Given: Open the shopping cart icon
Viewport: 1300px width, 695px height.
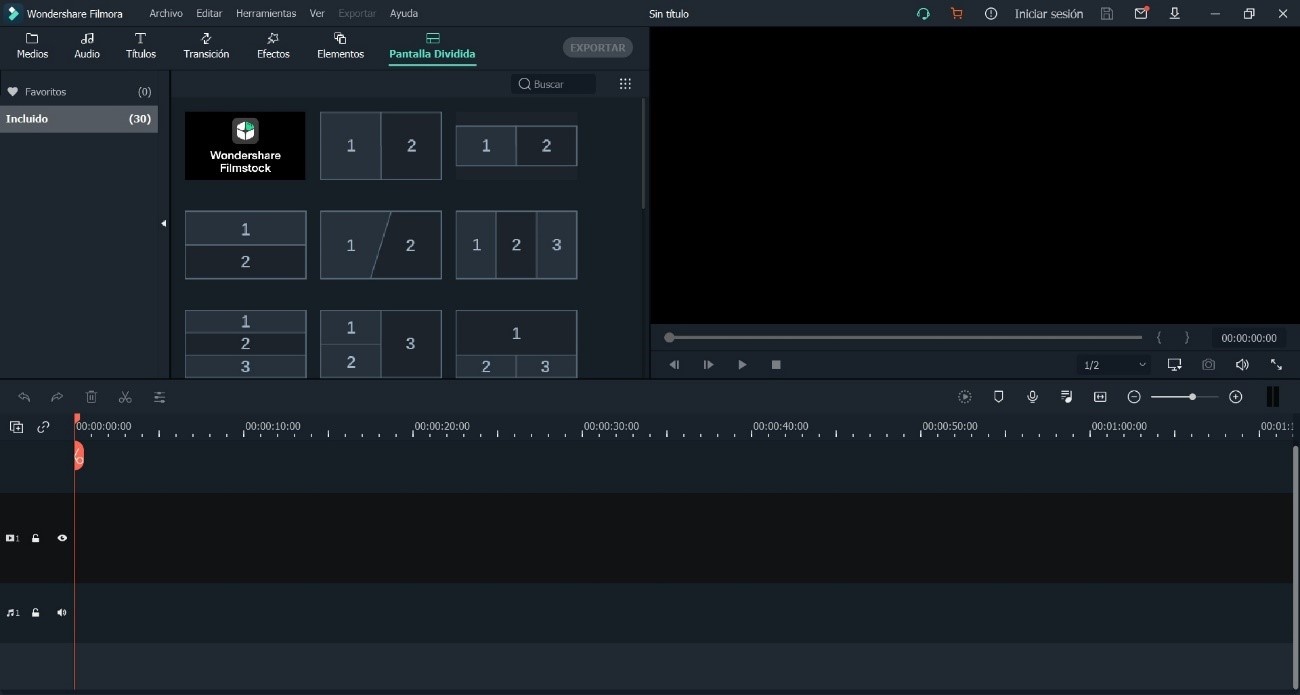Looking at the screenshot, I should [x=956, y=14].
